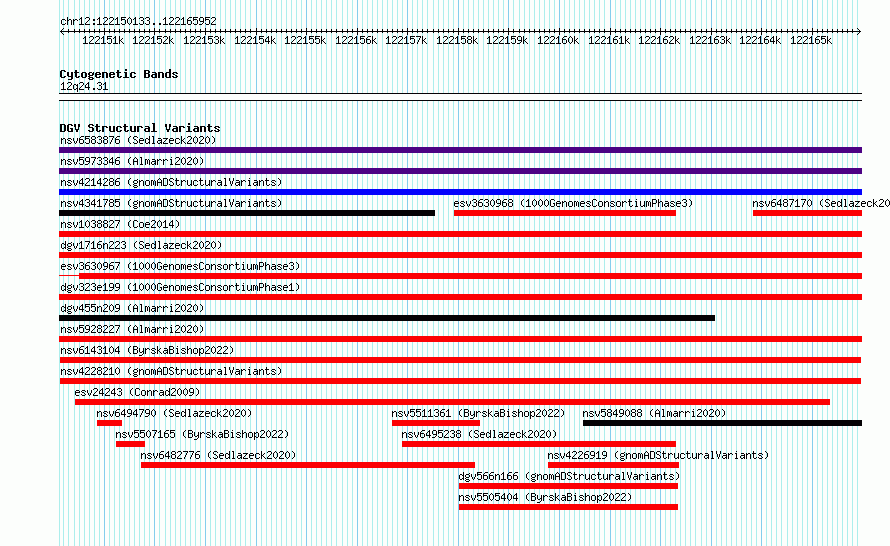
Task: Open esv3630967 (1000GenomesConsortiumPhase3) label
Action: [180, 266]
